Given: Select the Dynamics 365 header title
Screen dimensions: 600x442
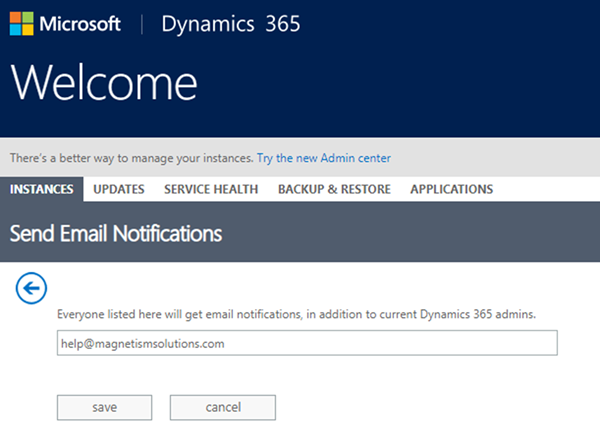Looking at the screenshot, I should pos(232,23).
